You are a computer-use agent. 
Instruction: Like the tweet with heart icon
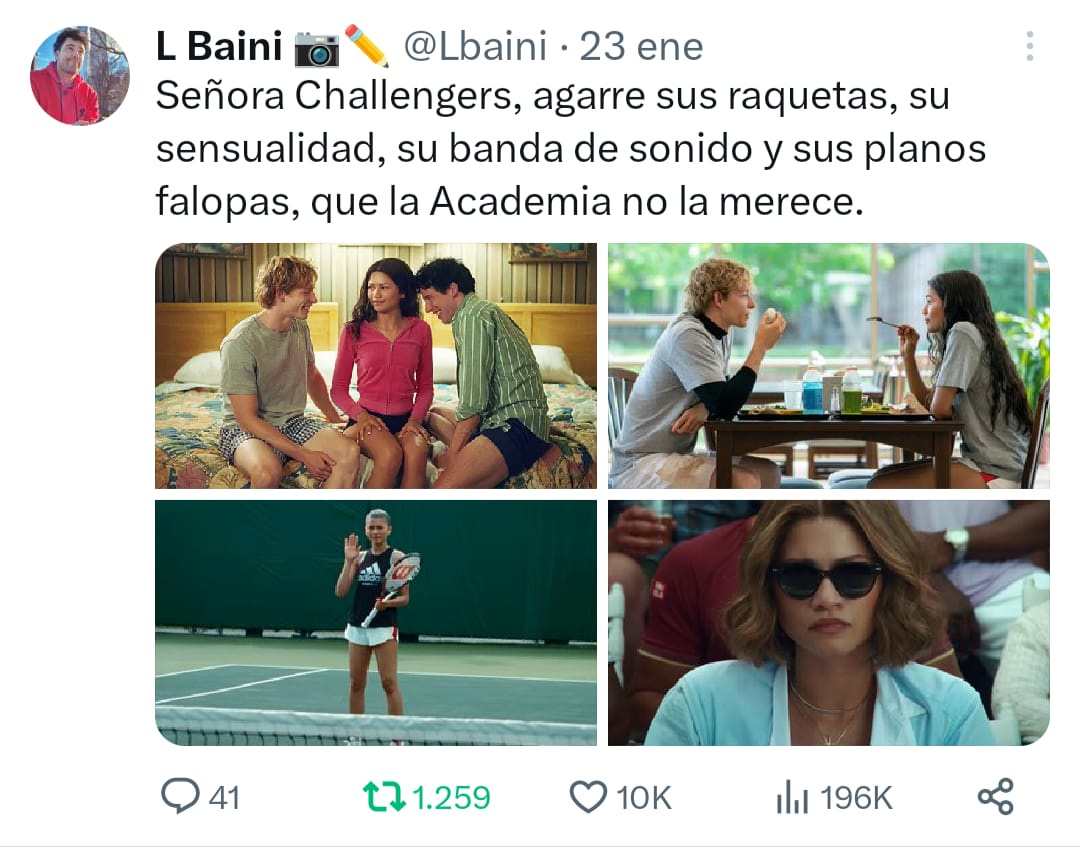(588, 797)
